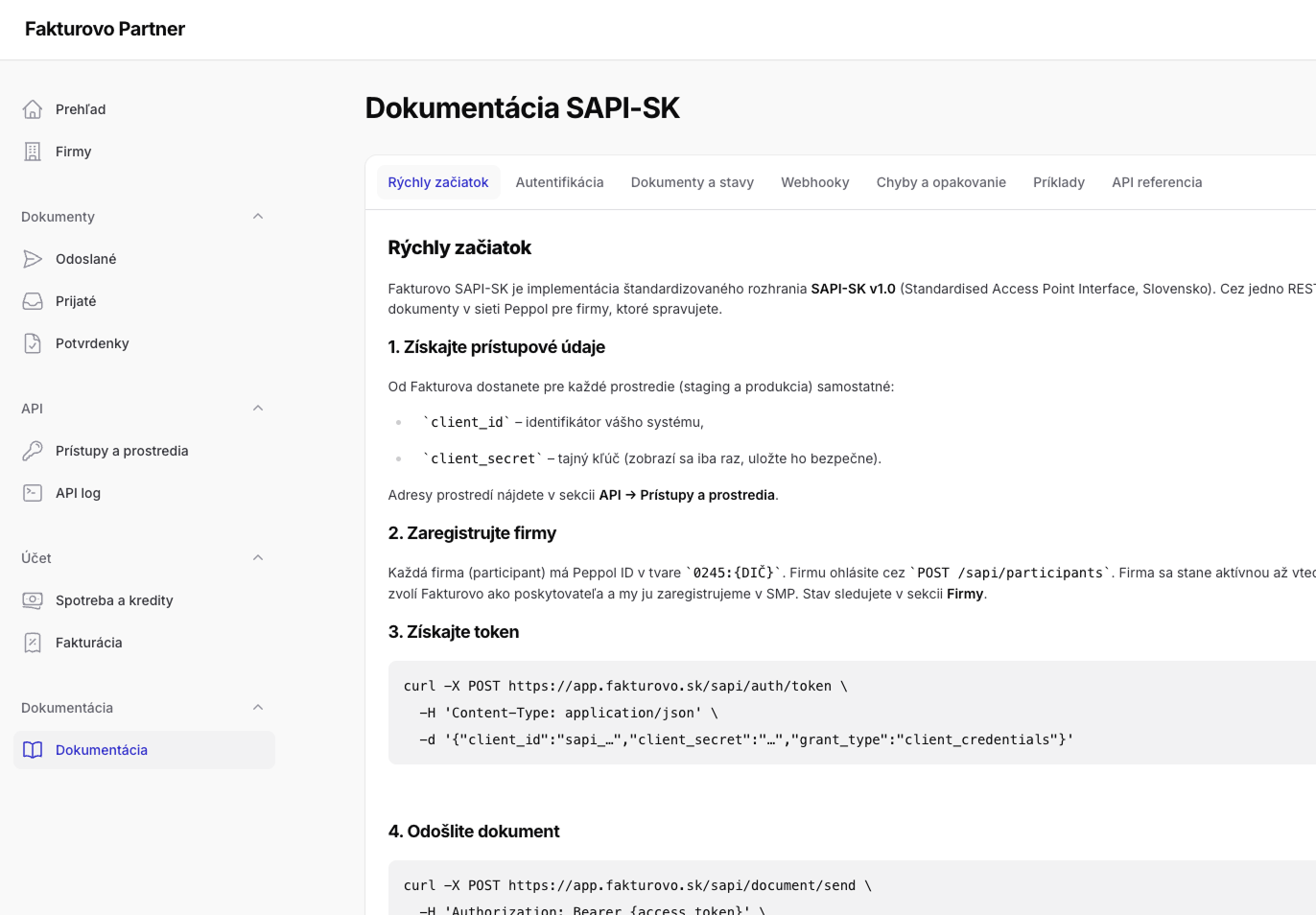Click bold API → Prístupy a prostredia text

pos(687,495)
